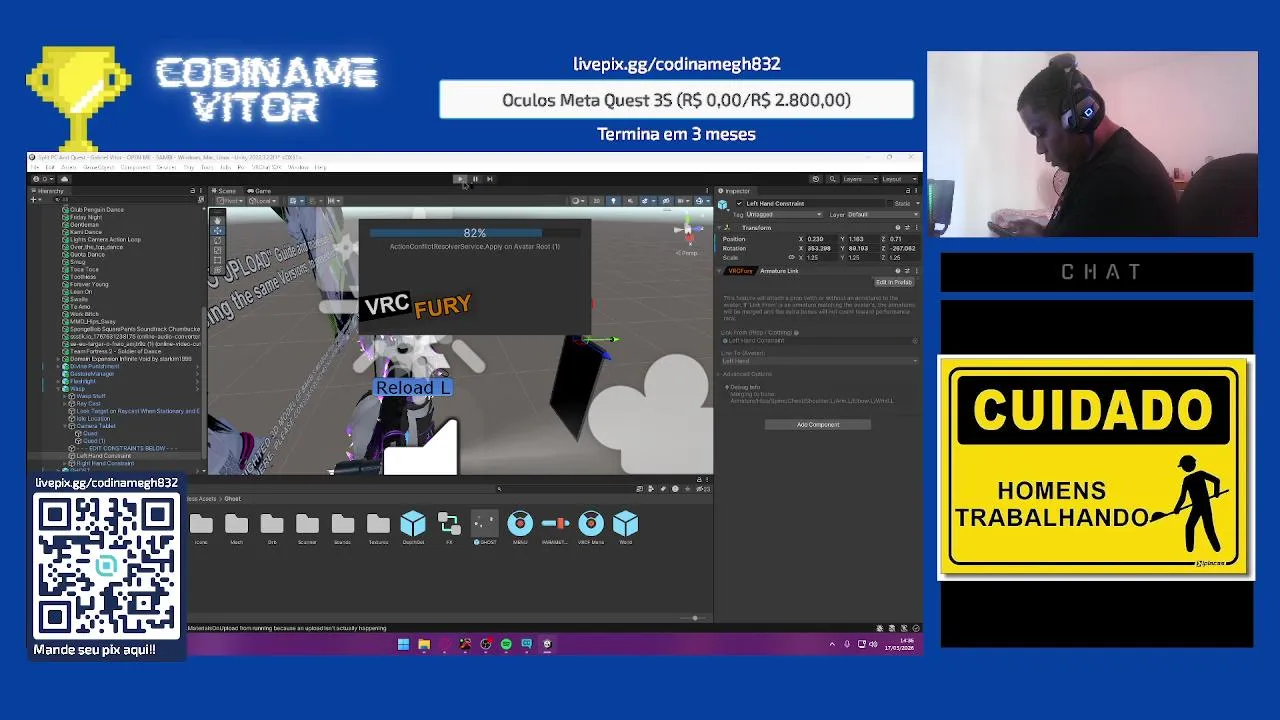Open the Window menu
This screenshot has height=720, width=1280.
[x=298, y=167]
